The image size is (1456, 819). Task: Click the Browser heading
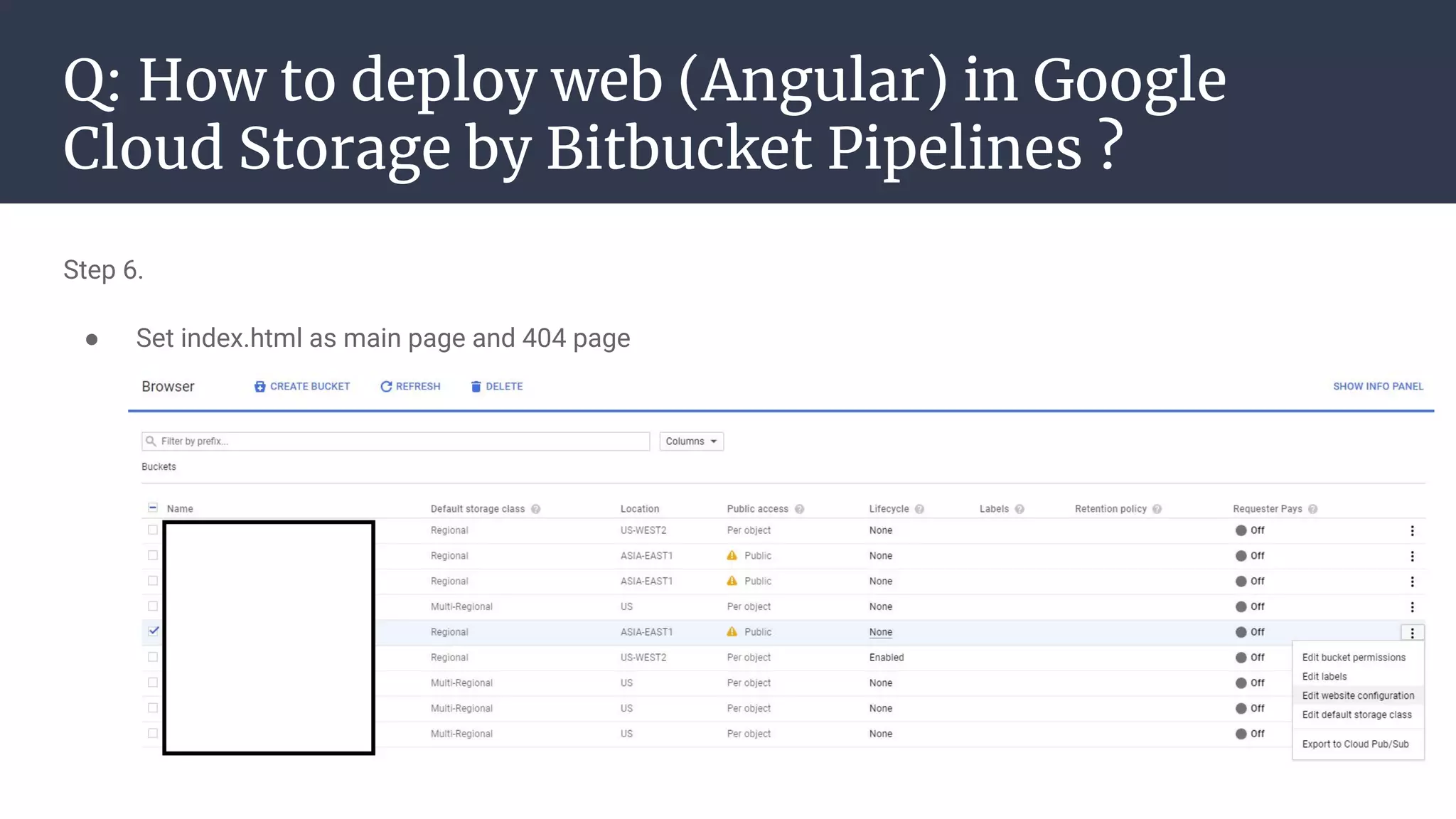coord(168,386)
